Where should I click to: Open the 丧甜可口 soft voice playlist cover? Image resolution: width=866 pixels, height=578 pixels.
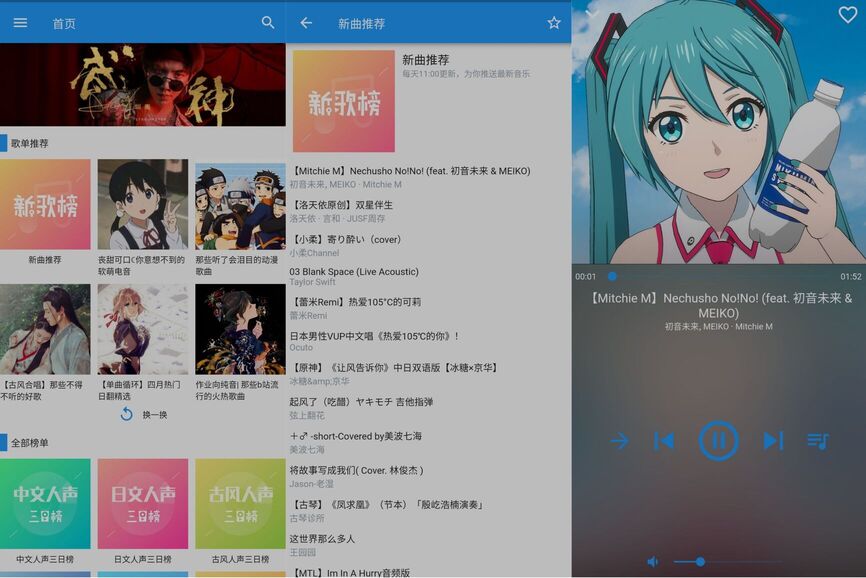[142, 204]
